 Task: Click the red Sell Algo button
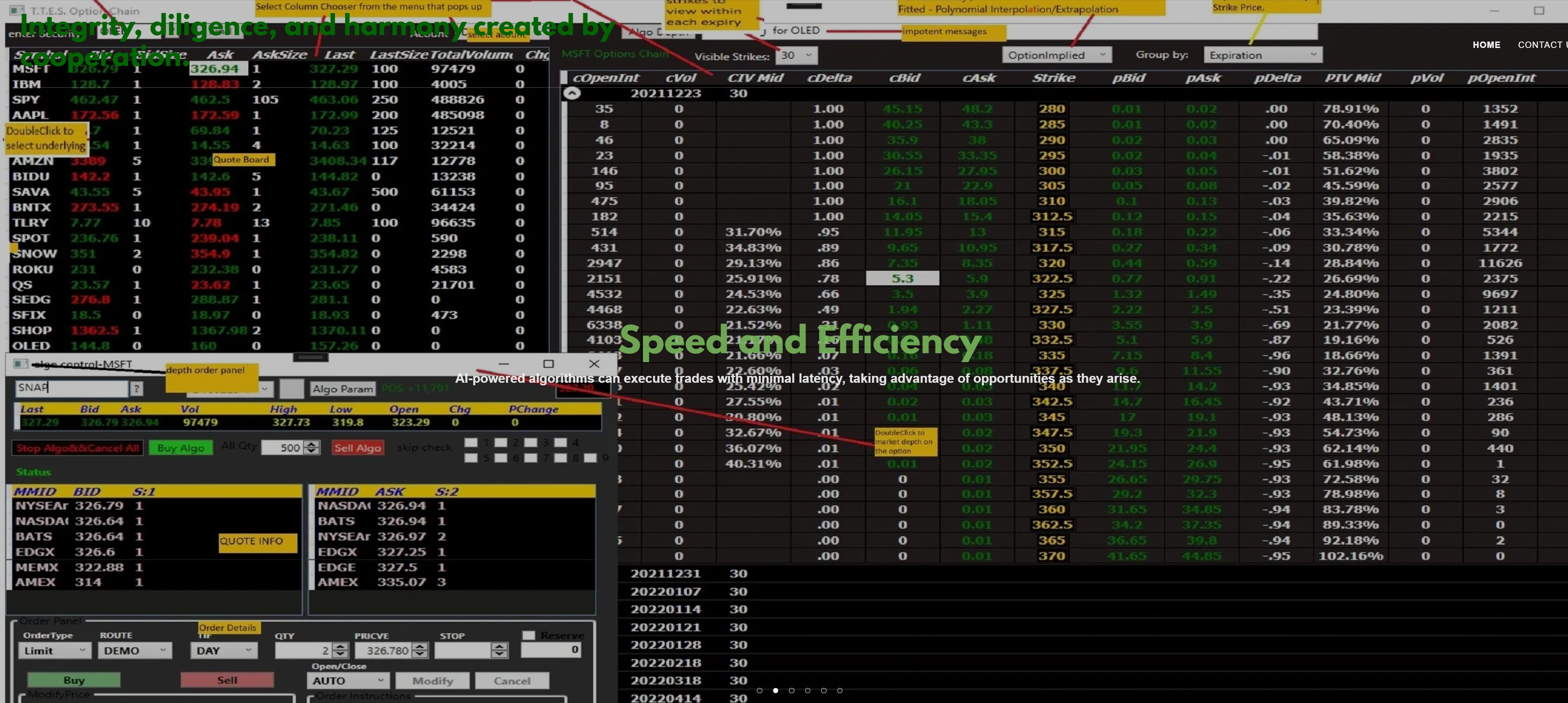coord(358,448)
